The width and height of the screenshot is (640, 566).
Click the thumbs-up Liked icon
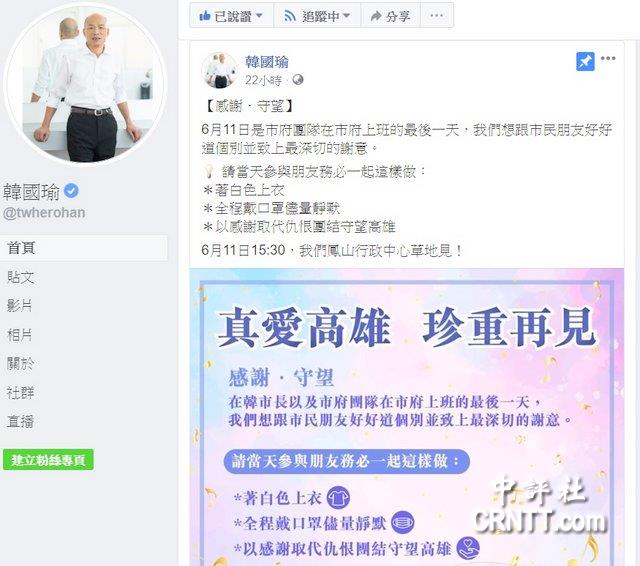click(x=204, y=16)
